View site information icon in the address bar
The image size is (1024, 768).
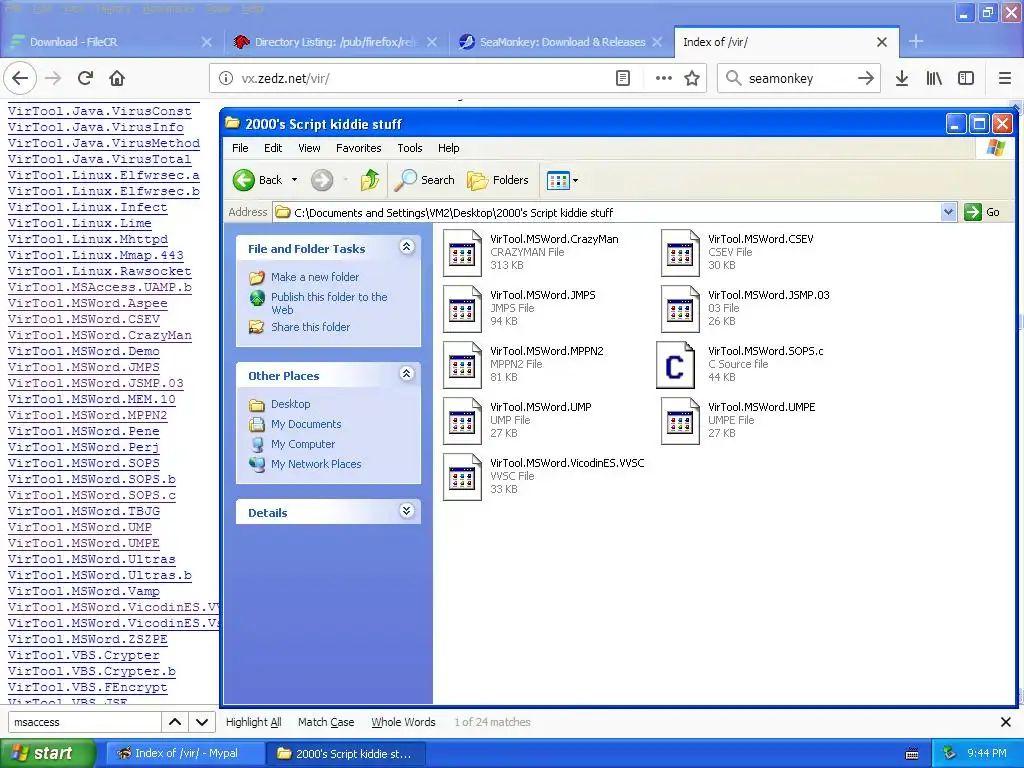pos(226,78)
